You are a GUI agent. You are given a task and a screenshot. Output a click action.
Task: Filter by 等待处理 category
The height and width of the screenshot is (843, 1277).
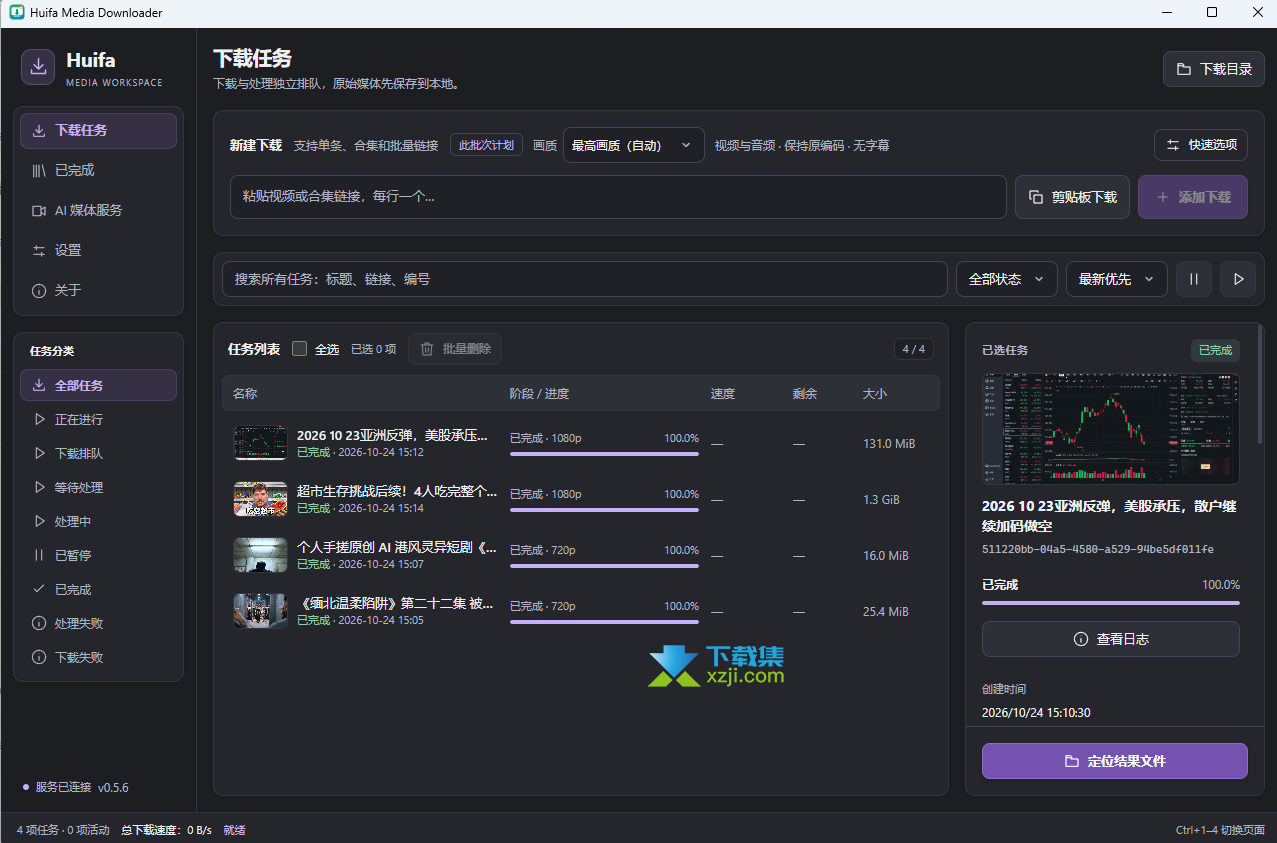[x=98, y=488]
